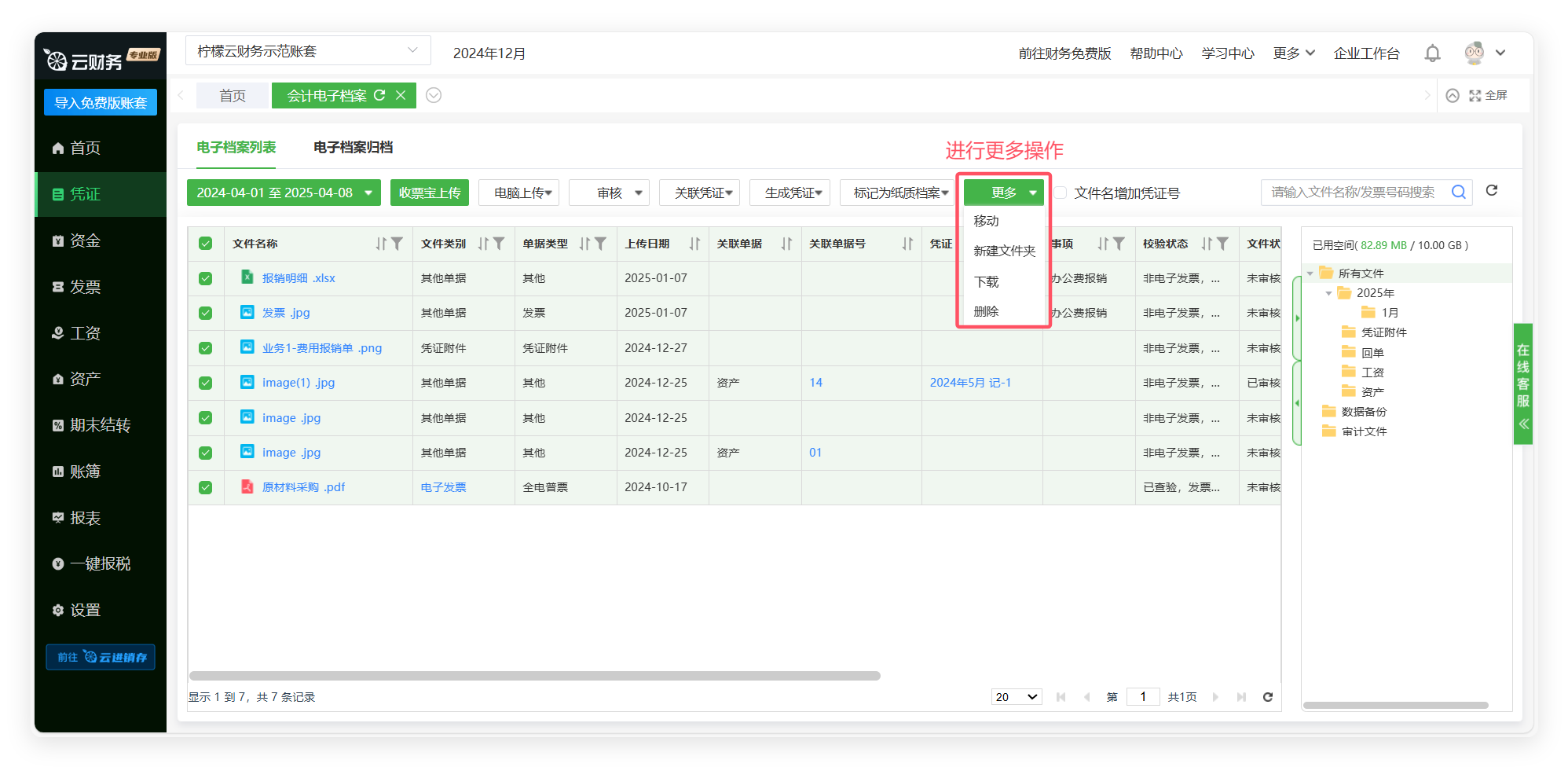Click the notification bell icon

(x=1432, y=53)
